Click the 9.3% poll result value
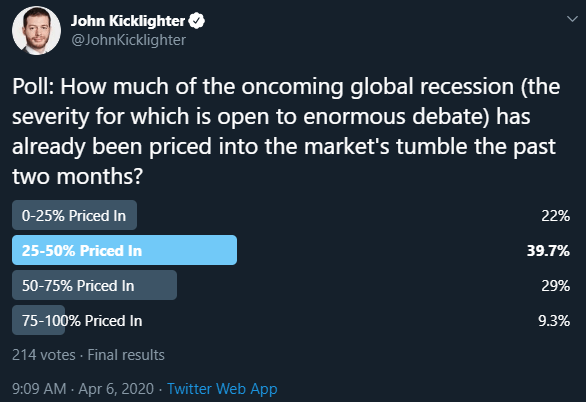 click(x=554, y=321)
